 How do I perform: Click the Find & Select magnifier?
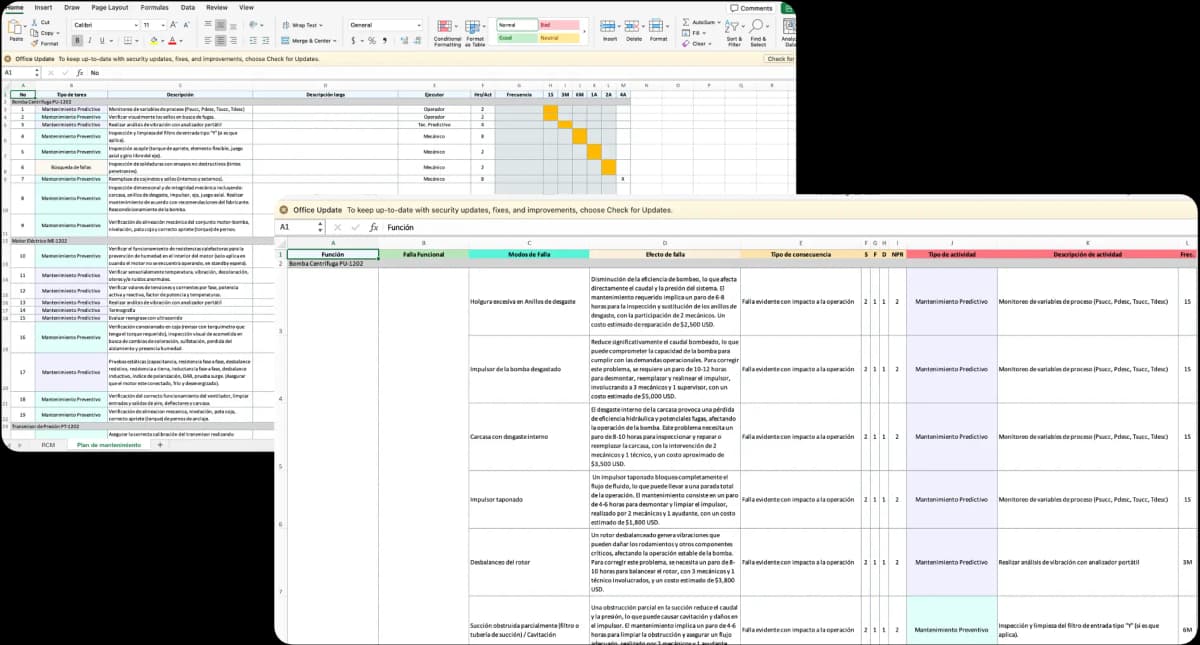(758, 32)
